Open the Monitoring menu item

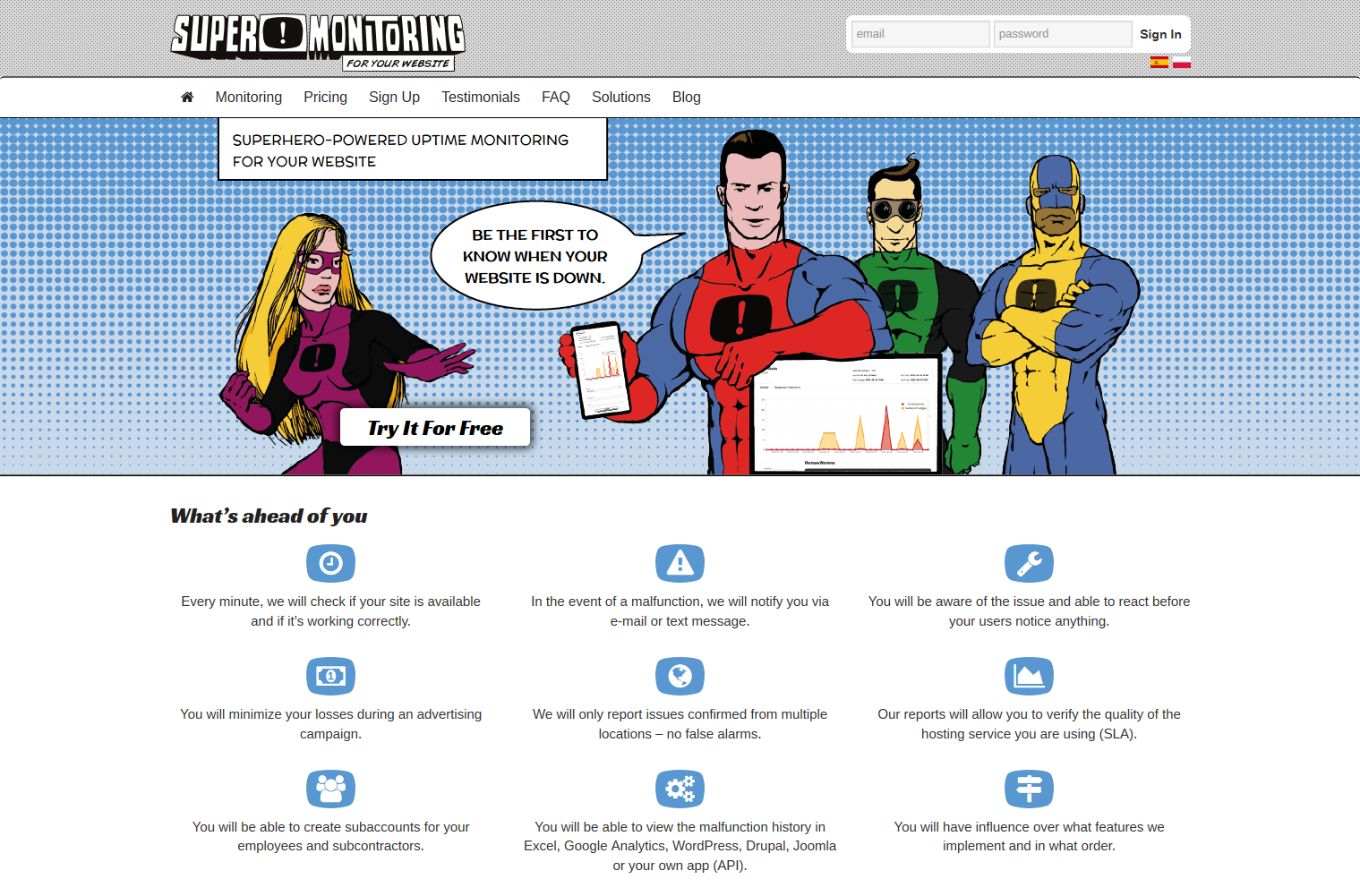coord(248,97)
